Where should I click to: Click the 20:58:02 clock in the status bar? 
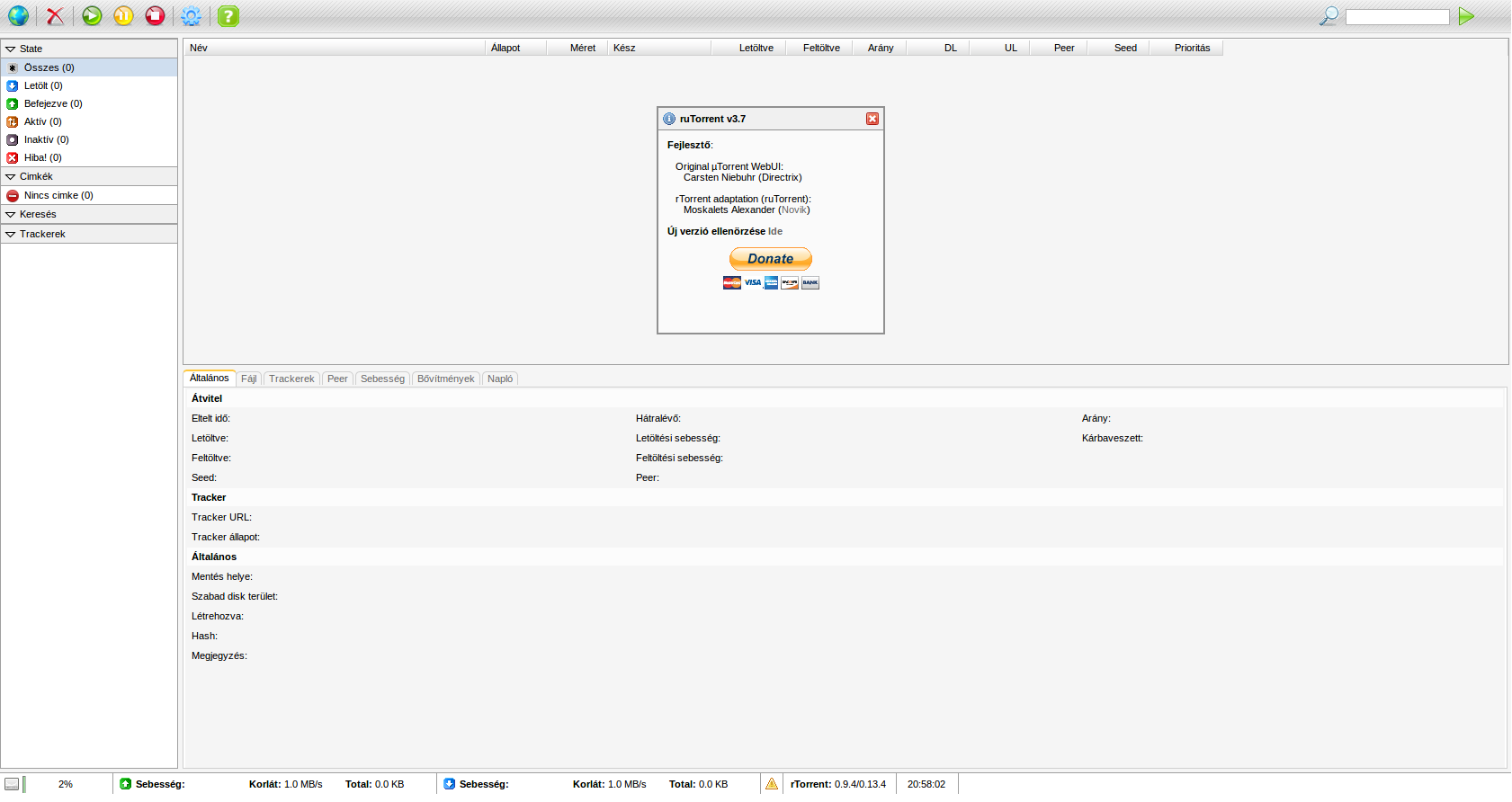926,784
